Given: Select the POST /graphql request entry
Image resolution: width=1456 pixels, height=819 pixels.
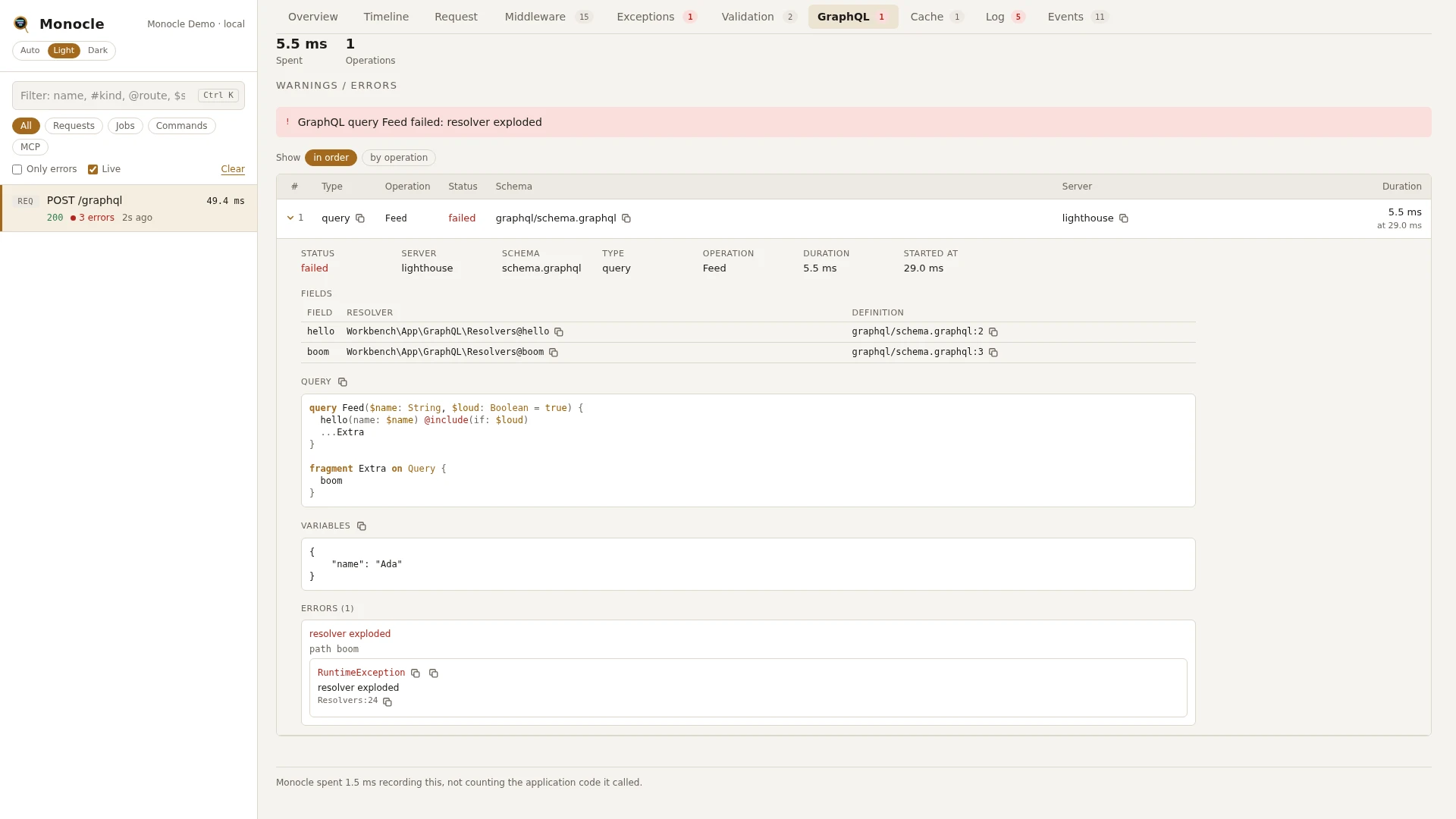Looking at the screenshot, I should pyautogui.click(x=129, y=209).
